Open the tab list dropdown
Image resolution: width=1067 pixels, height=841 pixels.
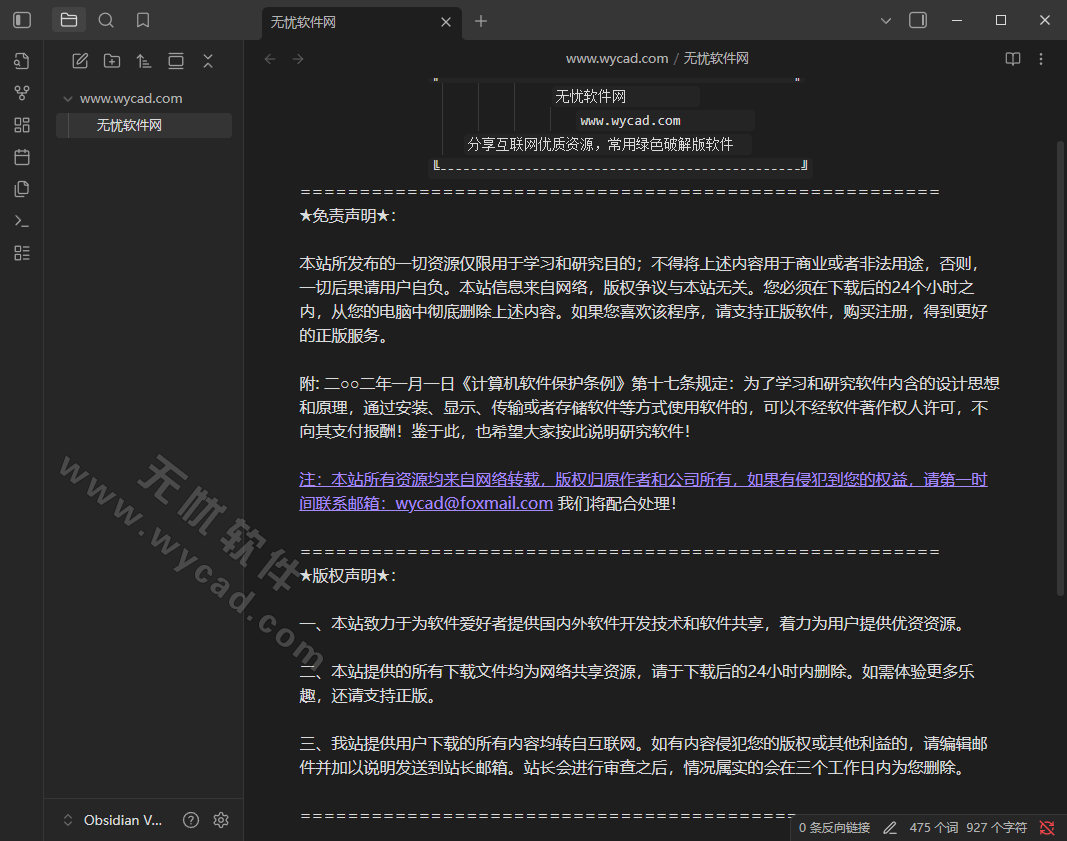point(884,19)
